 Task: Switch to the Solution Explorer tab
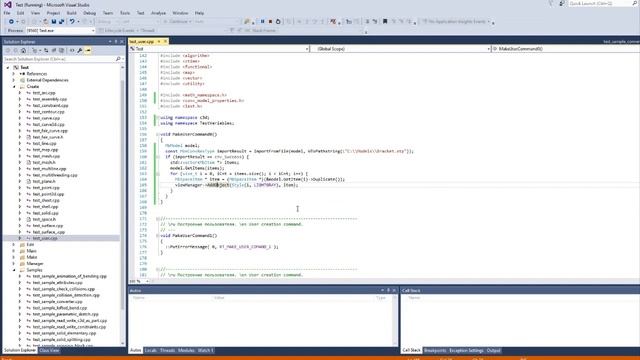click(20, 351)
